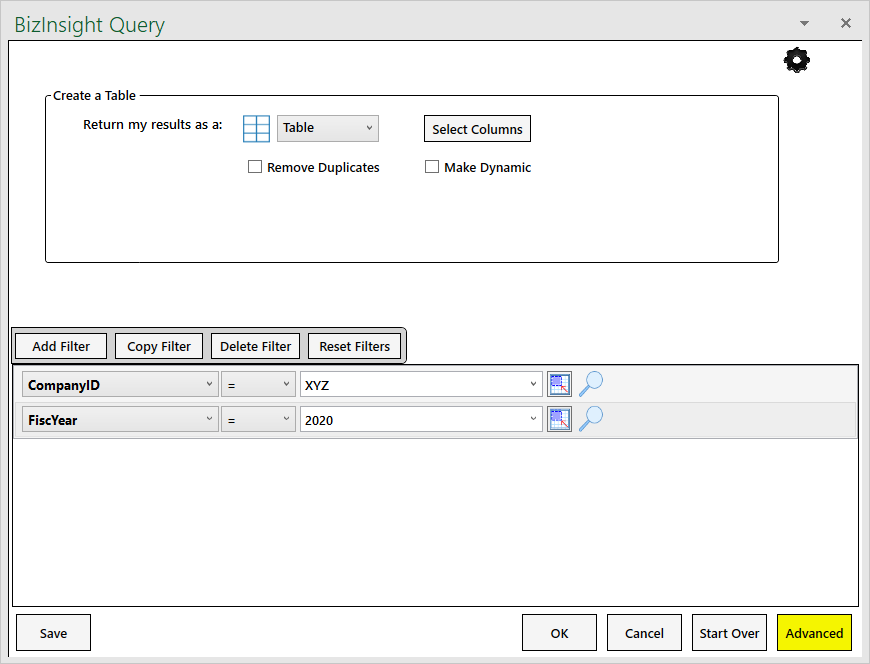Click Start Over

click(x=729, y=632)
